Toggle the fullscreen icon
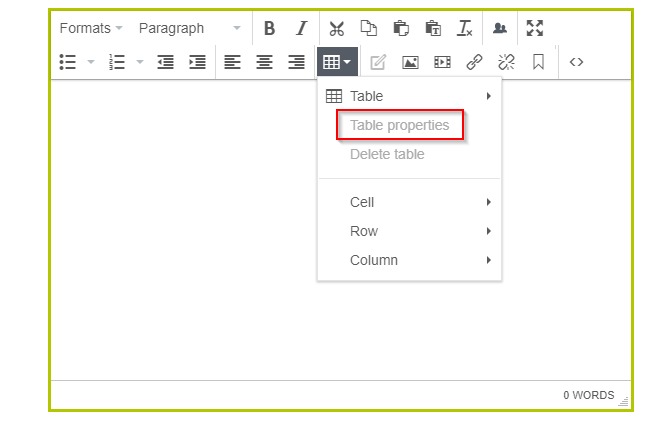 [535, 28]
